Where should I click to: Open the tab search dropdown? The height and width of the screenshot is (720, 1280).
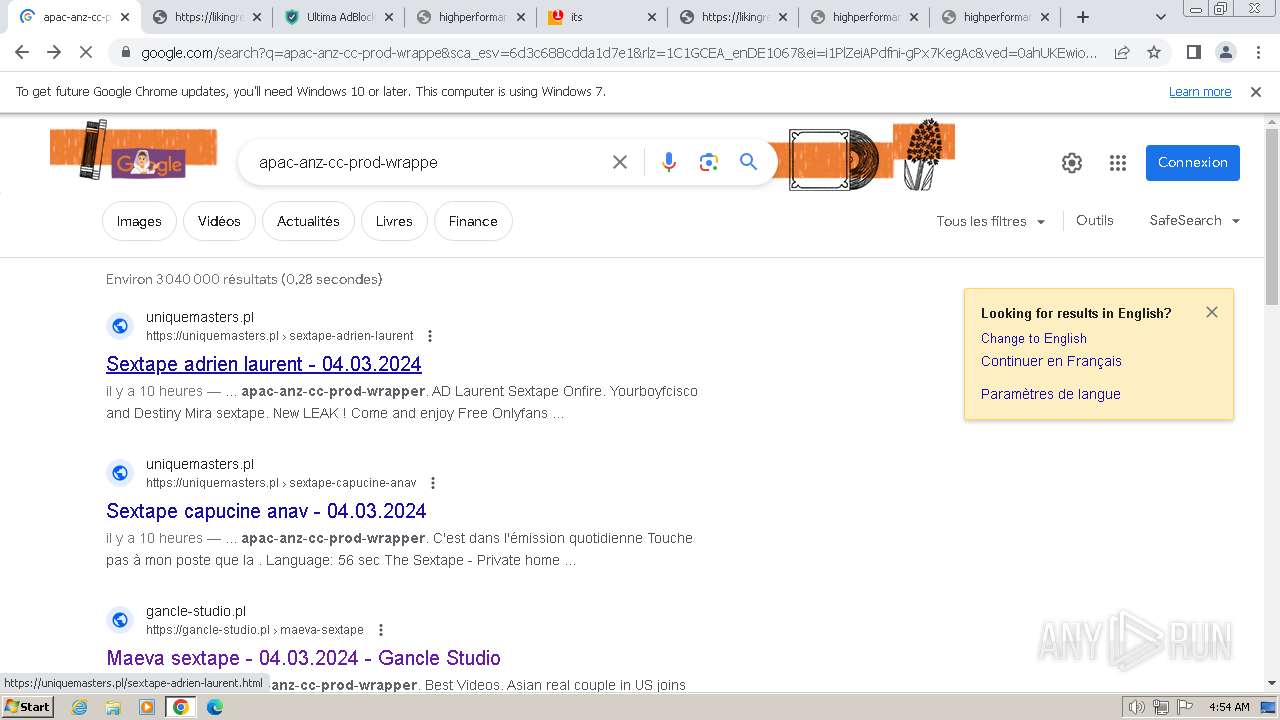point(1160,17)
